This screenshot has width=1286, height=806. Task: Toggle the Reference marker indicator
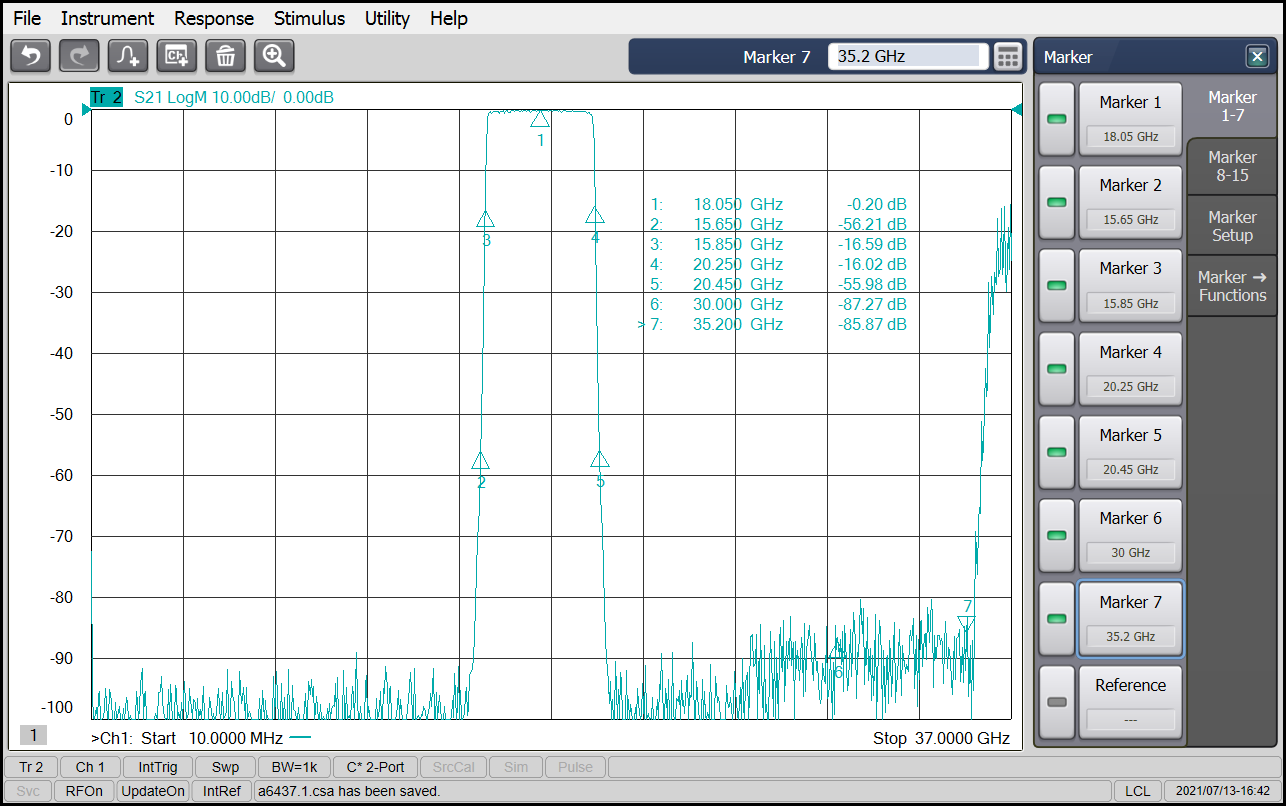1056,702
